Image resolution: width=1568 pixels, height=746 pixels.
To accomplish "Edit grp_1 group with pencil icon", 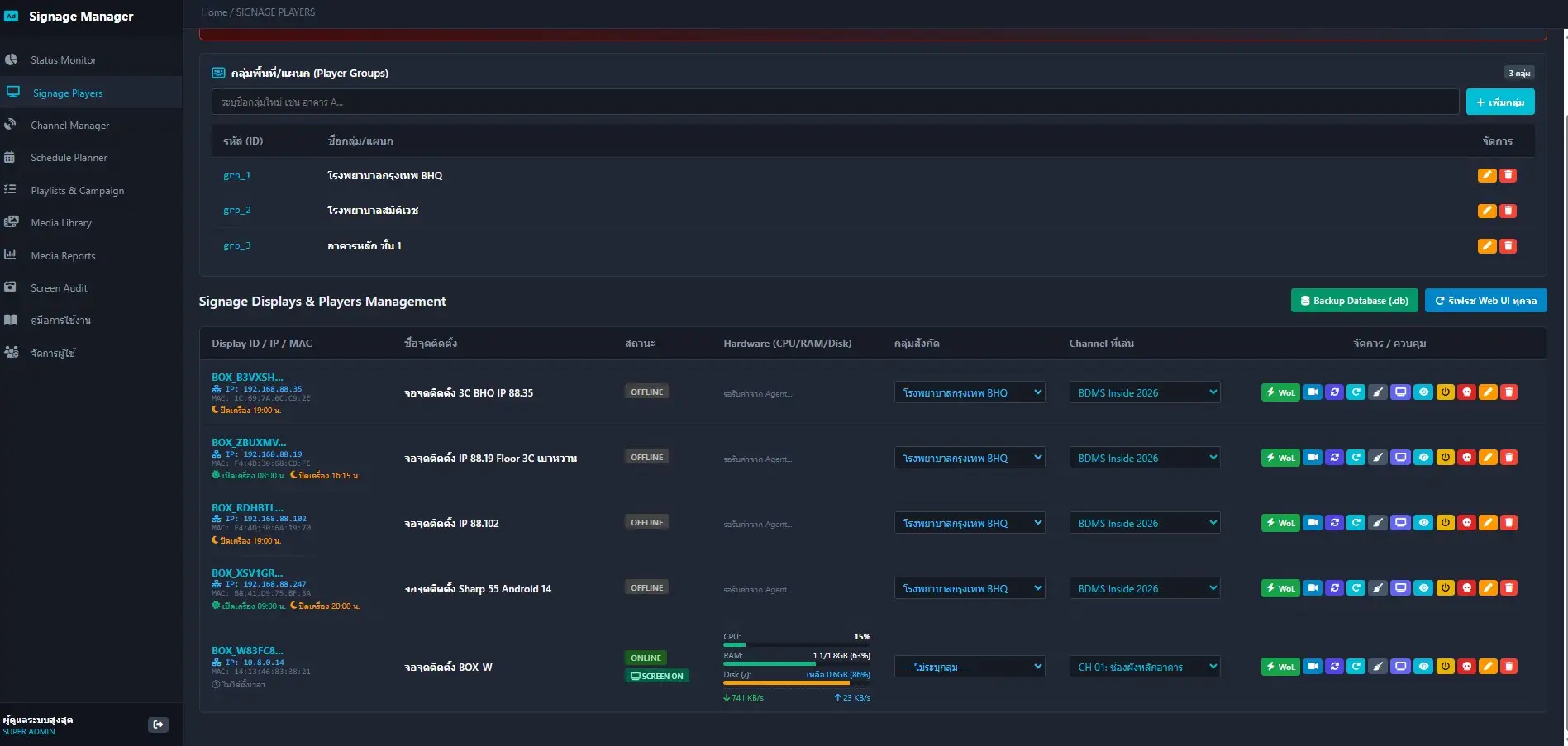I will tap(1486, 175).
